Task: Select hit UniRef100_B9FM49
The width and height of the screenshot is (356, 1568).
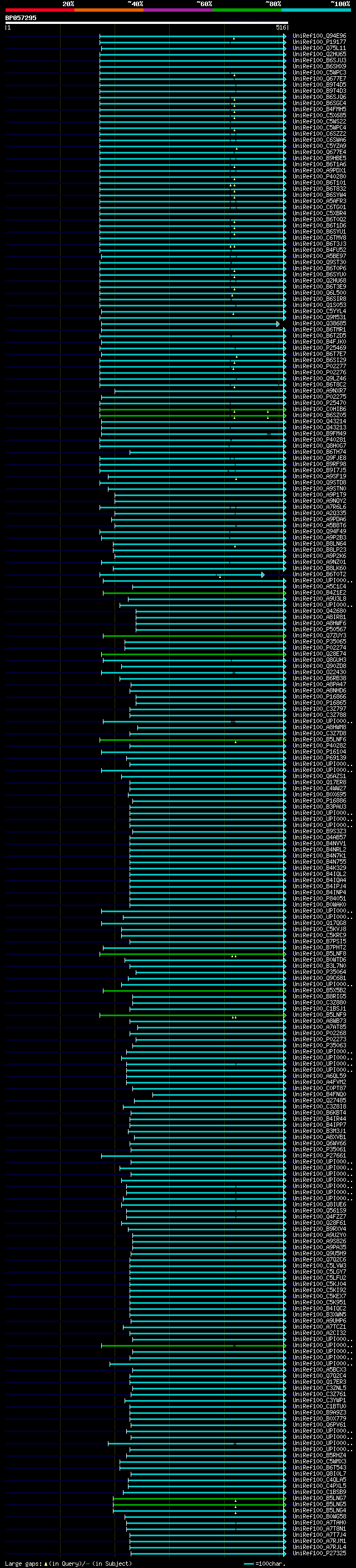Action: pos(319,433)
